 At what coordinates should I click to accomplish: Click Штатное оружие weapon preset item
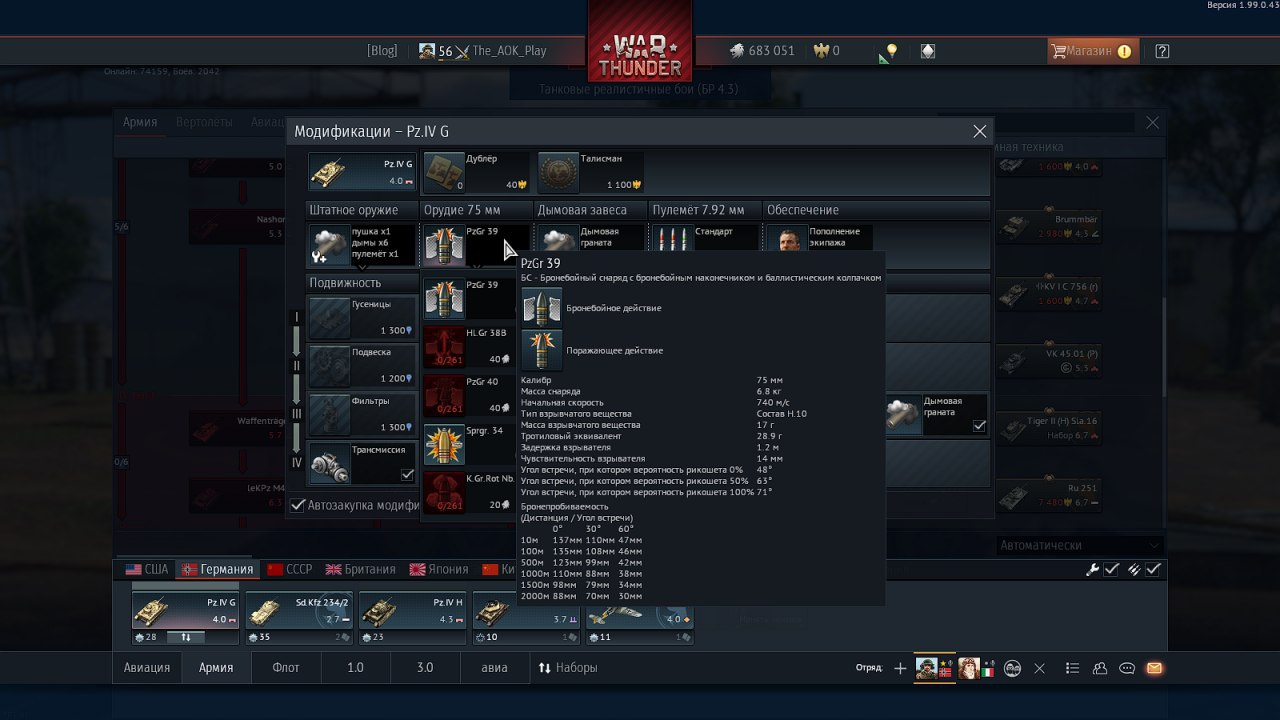click(362, 245)
